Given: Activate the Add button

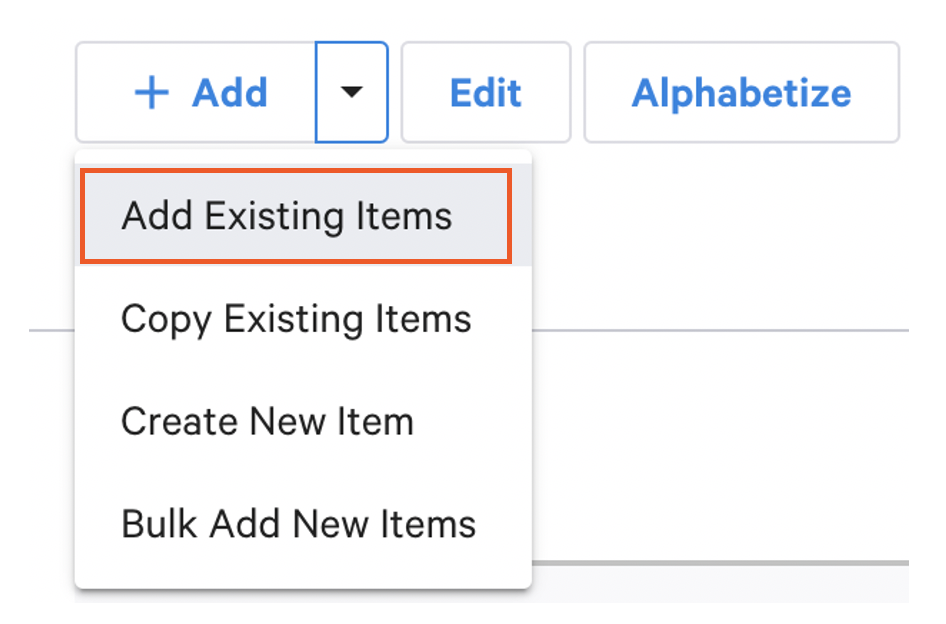Looking at the screenshot, I should pos(197,92).
